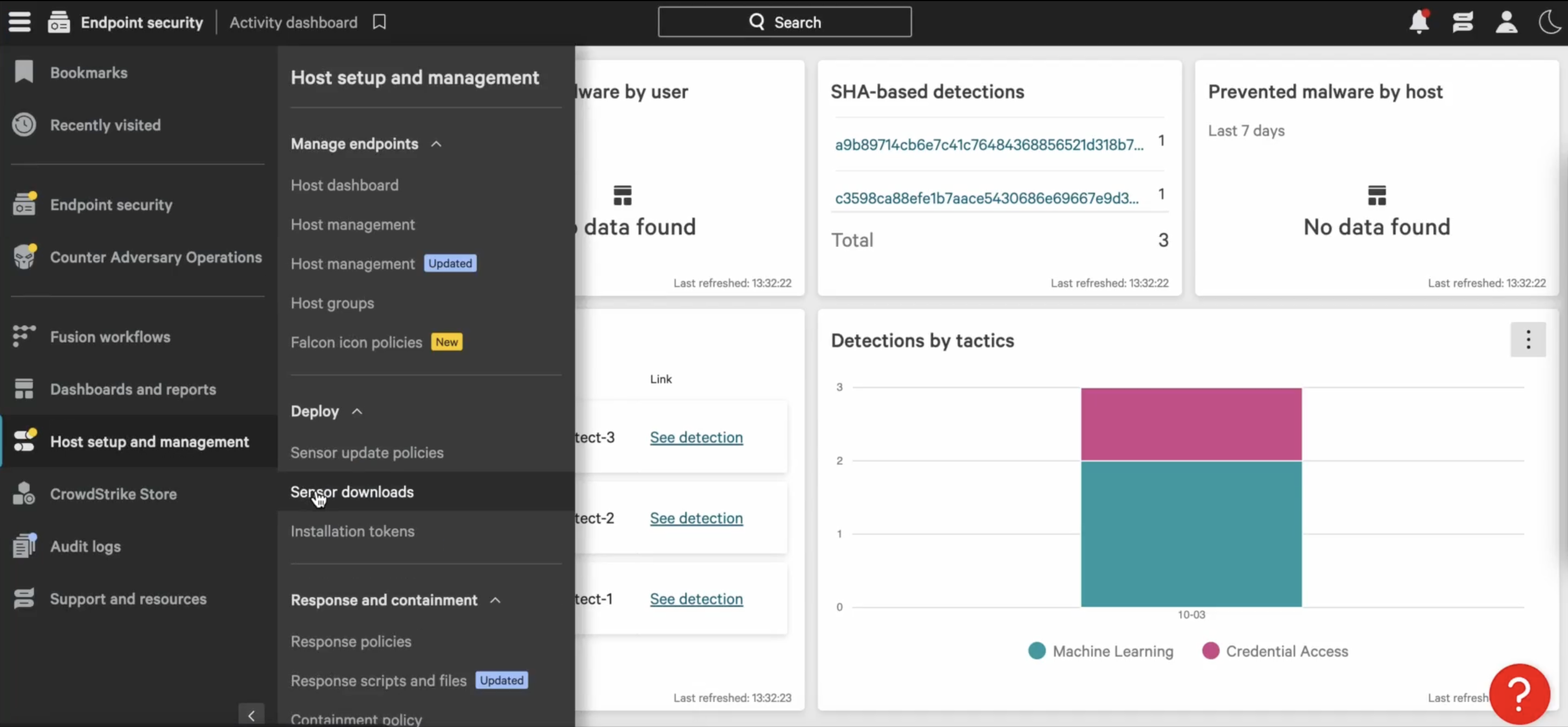Open the c3598ca88efe1b7a SHA hash link

986,198
